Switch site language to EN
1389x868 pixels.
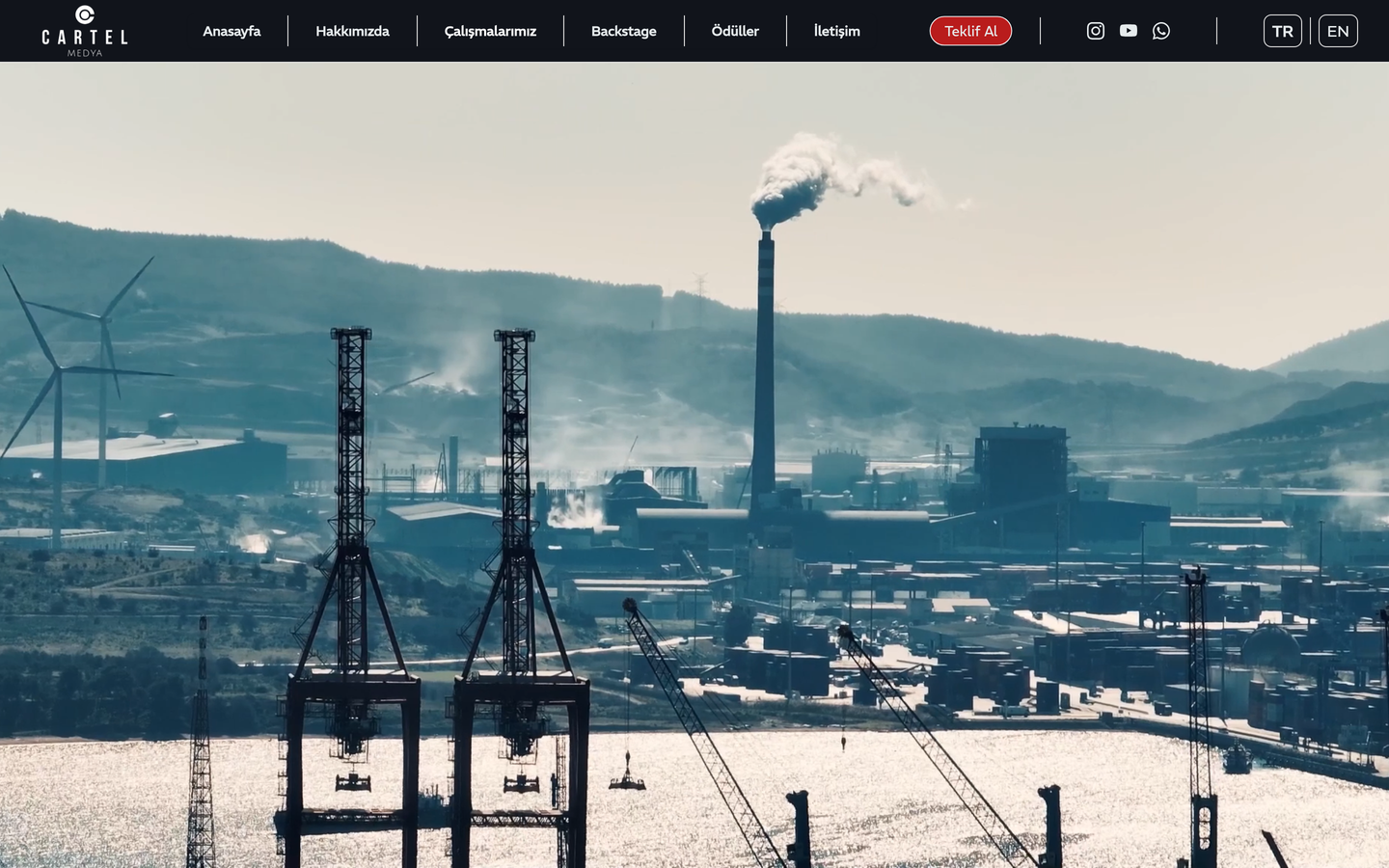(x=1338, y=31)
